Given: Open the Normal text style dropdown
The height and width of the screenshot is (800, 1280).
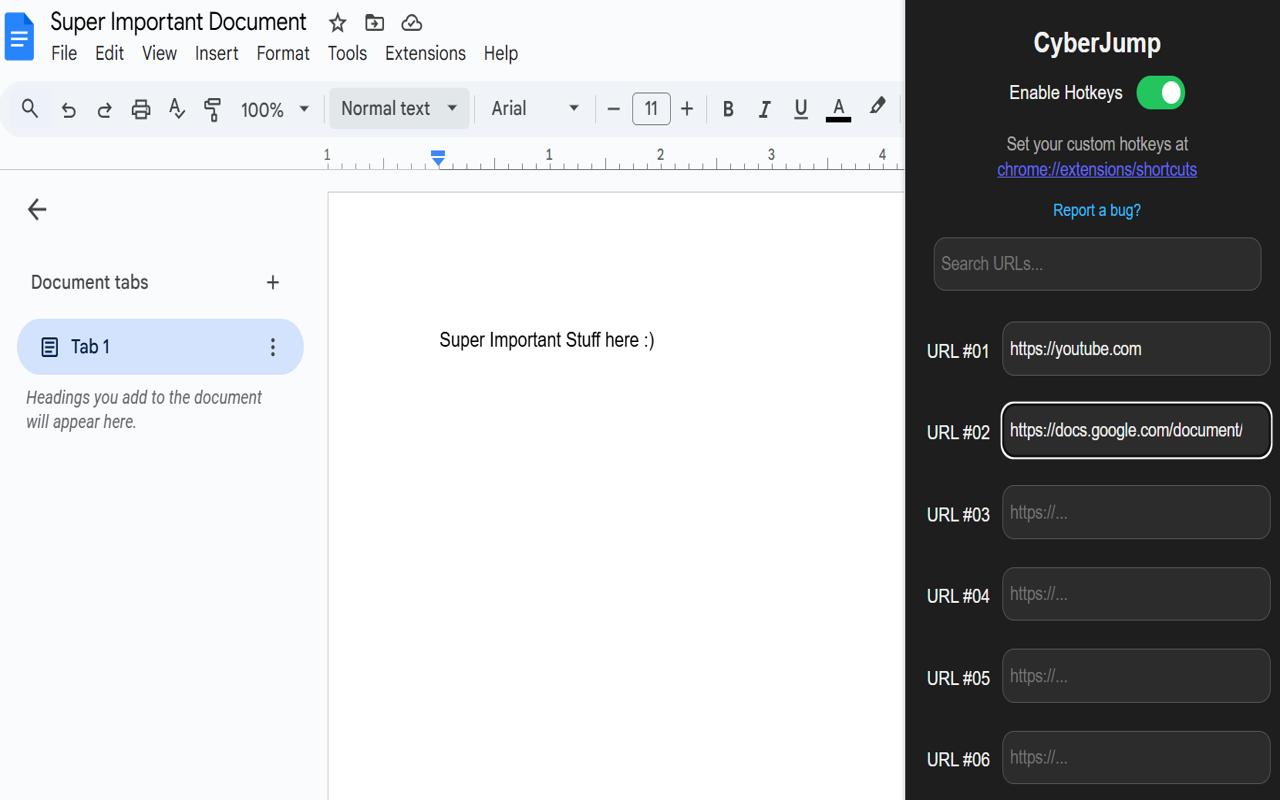Looking at the screenshot, I should point(399,109).
